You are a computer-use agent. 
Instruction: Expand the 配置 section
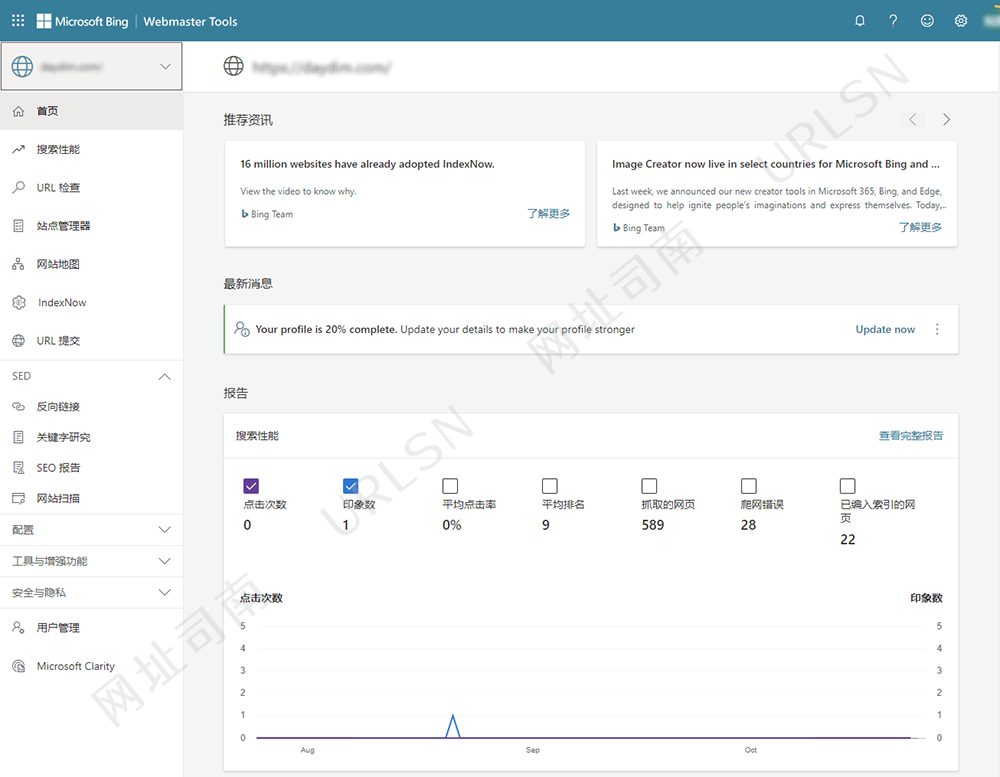point(165,530)
